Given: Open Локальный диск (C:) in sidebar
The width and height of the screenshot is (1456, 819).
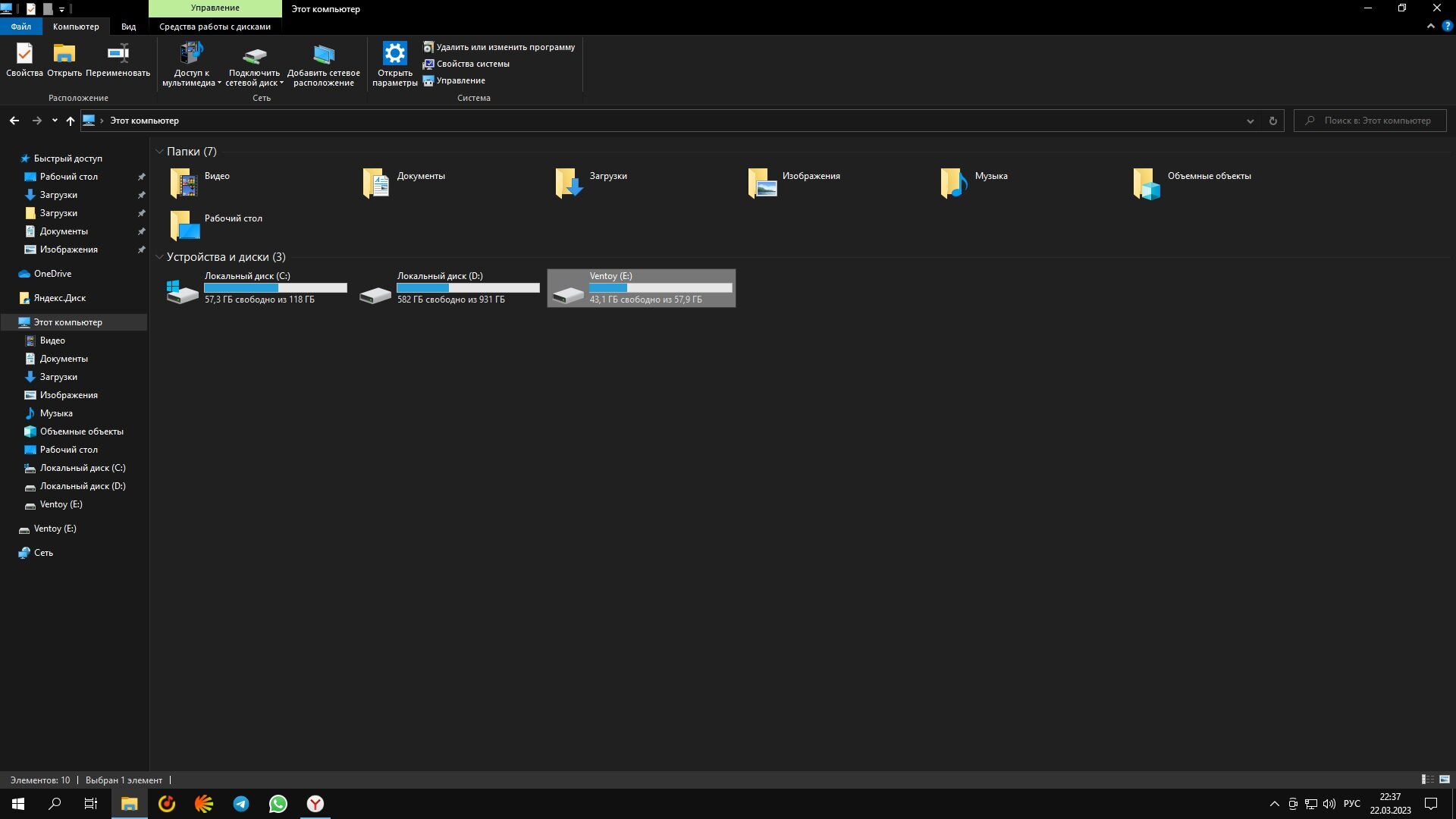Looking at the screenshot, I should (x=83, y=468).
